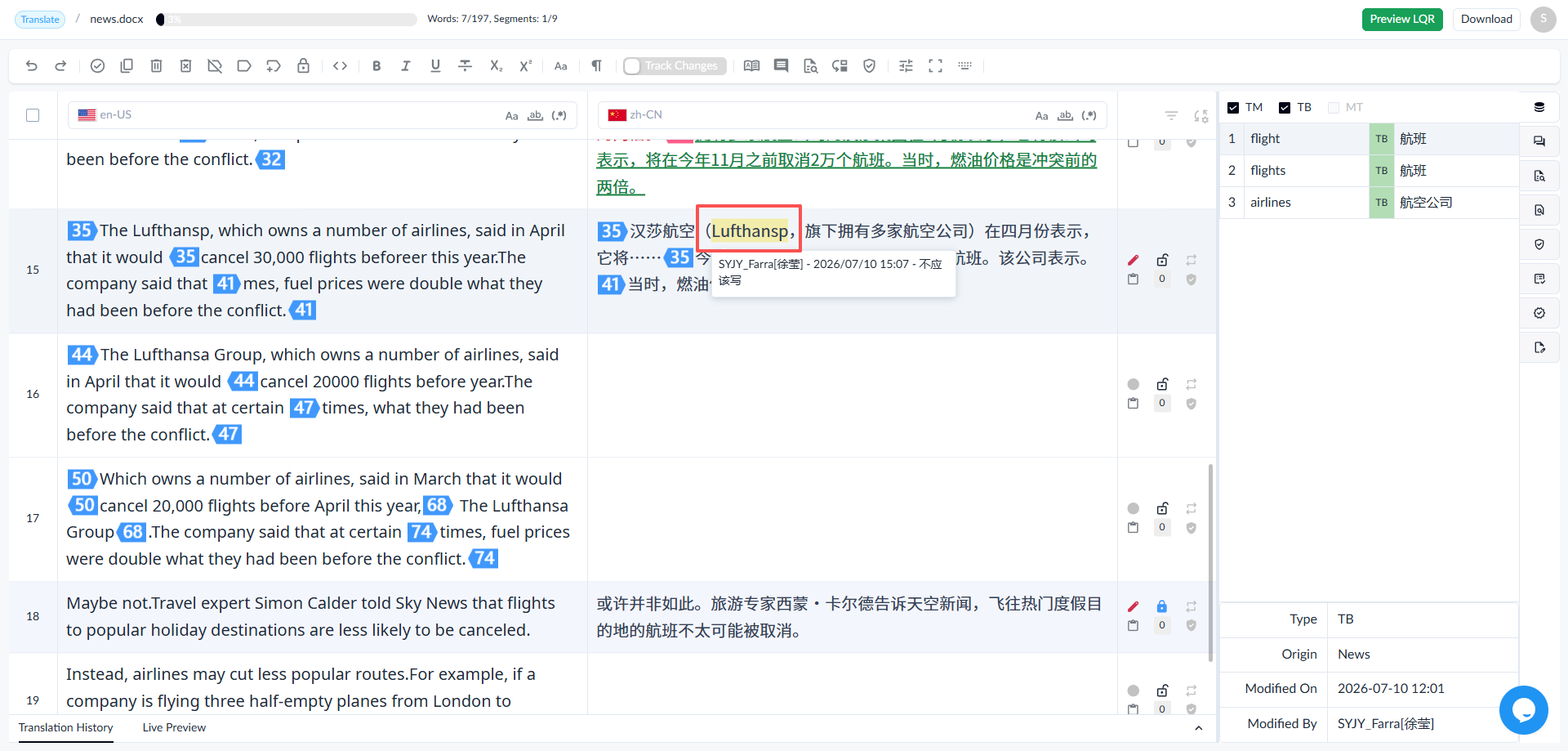Click the copy source to target icon
This screenshot has height=751, width=1568.
pyautogui.click(x=127, y=66)
